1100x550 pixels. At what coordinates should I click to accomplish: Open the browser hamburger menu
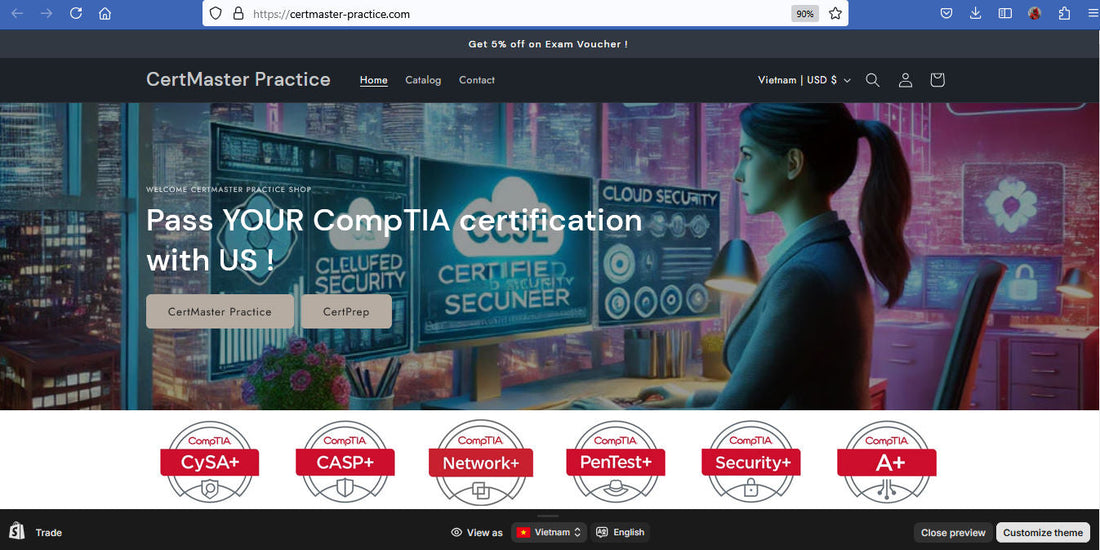click(x=1092, y=13)
